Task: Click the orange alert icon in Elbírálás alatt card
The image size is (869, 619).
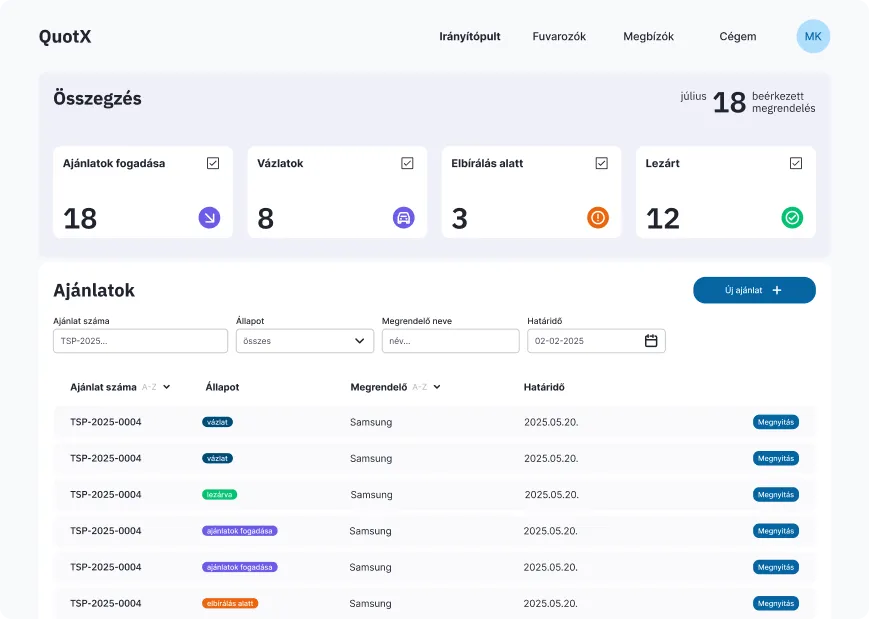Action: tap(598, 217)
